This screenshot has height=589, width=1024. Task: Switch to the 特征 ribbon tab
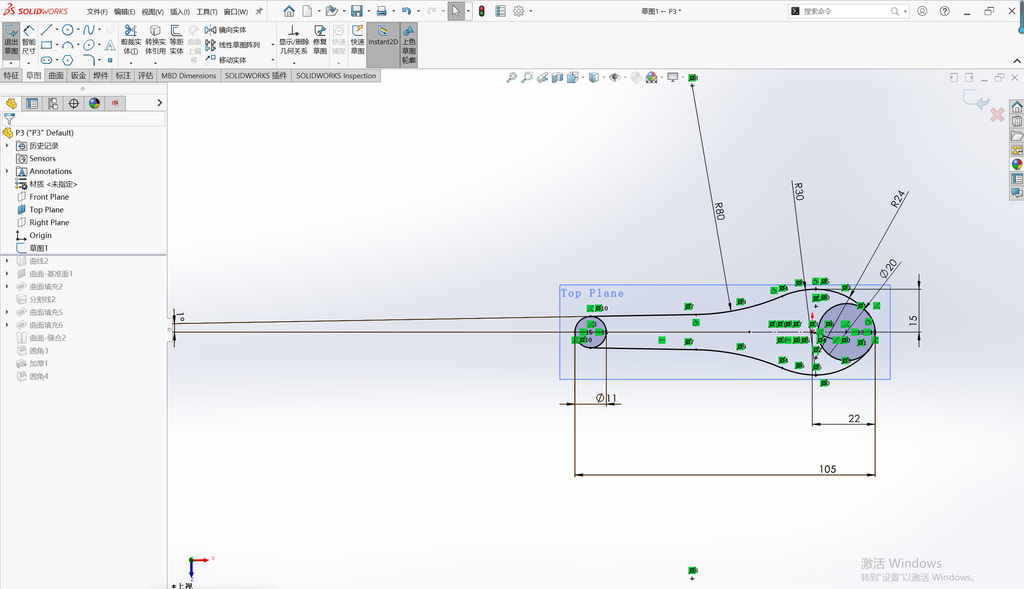[x=11, y=76]
